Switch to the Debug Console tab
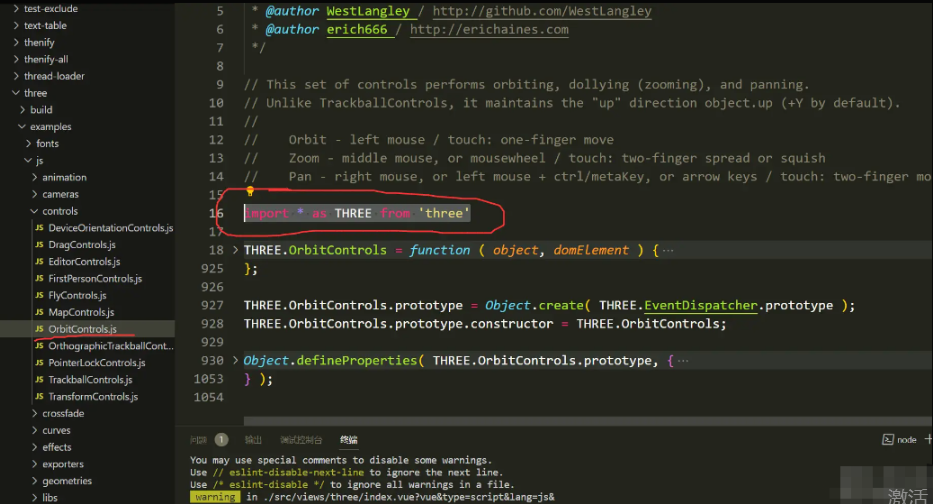Viewport: 933px width, 504px height. coord(301,440)
